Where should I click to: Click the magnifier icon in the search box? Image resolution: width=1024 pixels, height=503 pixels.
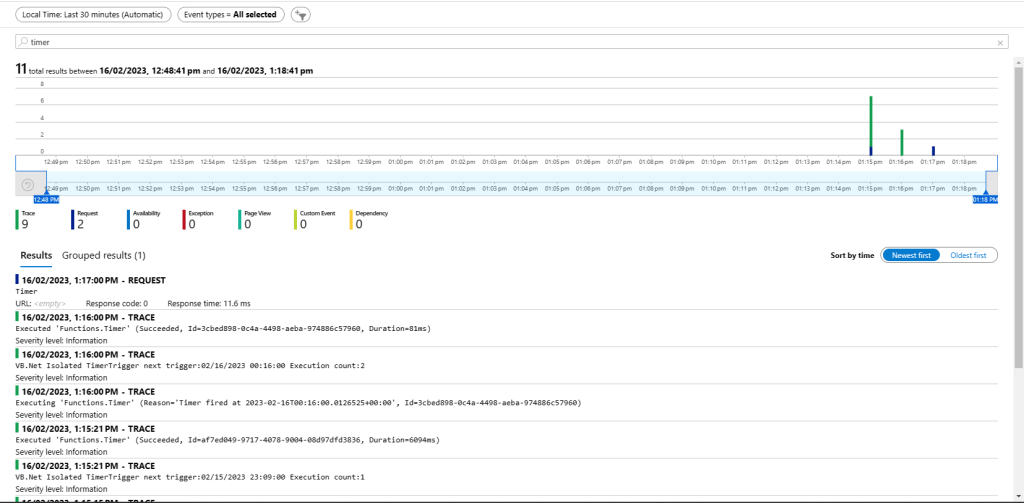[24, 43]
